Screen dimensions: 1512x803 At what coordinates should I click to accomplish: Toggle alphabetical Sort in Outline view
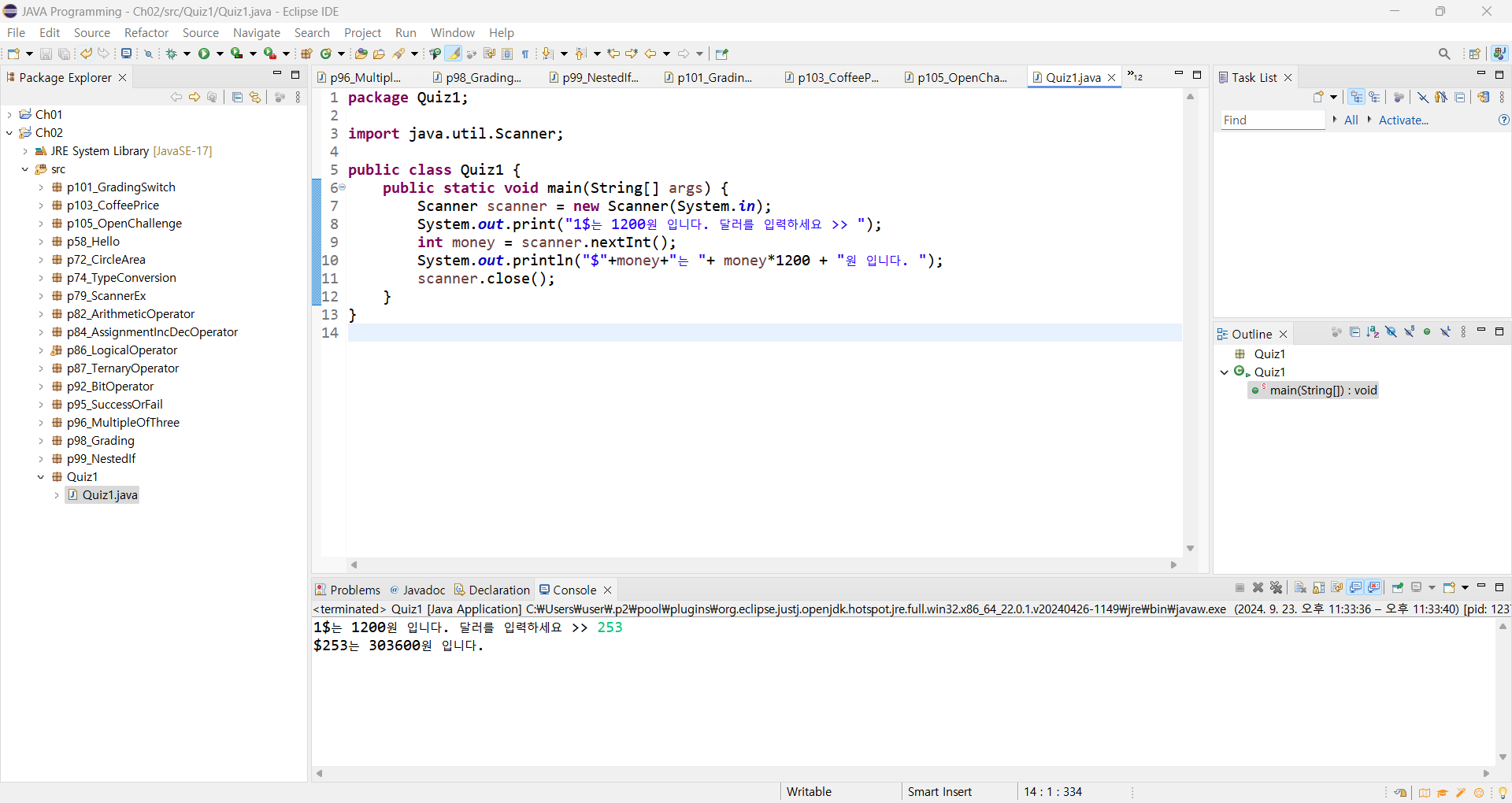pyautogui.click(x=1373, y=332)
